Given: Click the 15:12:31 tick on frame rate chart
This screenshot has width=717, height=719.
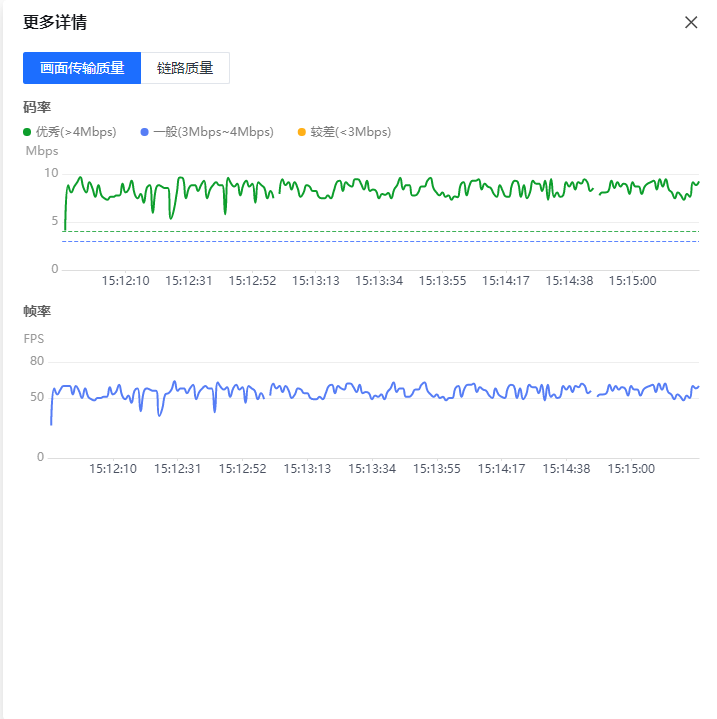Looking at the screenshot, I should pyautogui.click(x=177, y=469).
